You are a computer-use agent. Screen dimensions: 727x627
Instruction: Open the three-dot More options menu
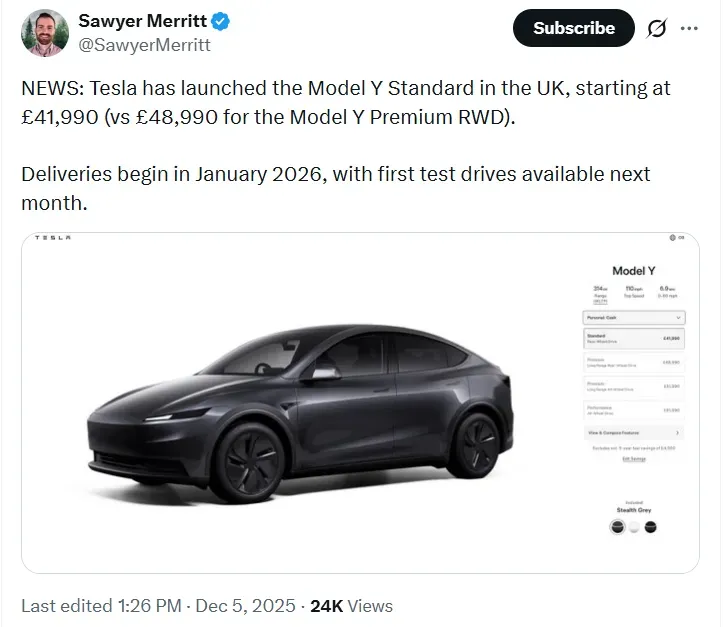(x=689, y=28)
